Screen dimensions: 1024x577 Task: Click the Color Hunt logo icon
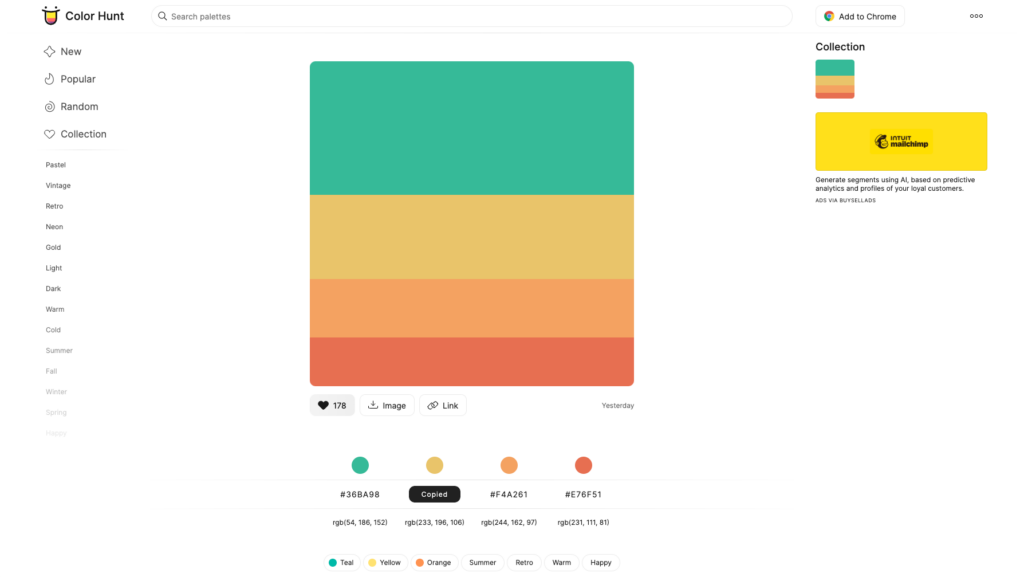point(50,16)
